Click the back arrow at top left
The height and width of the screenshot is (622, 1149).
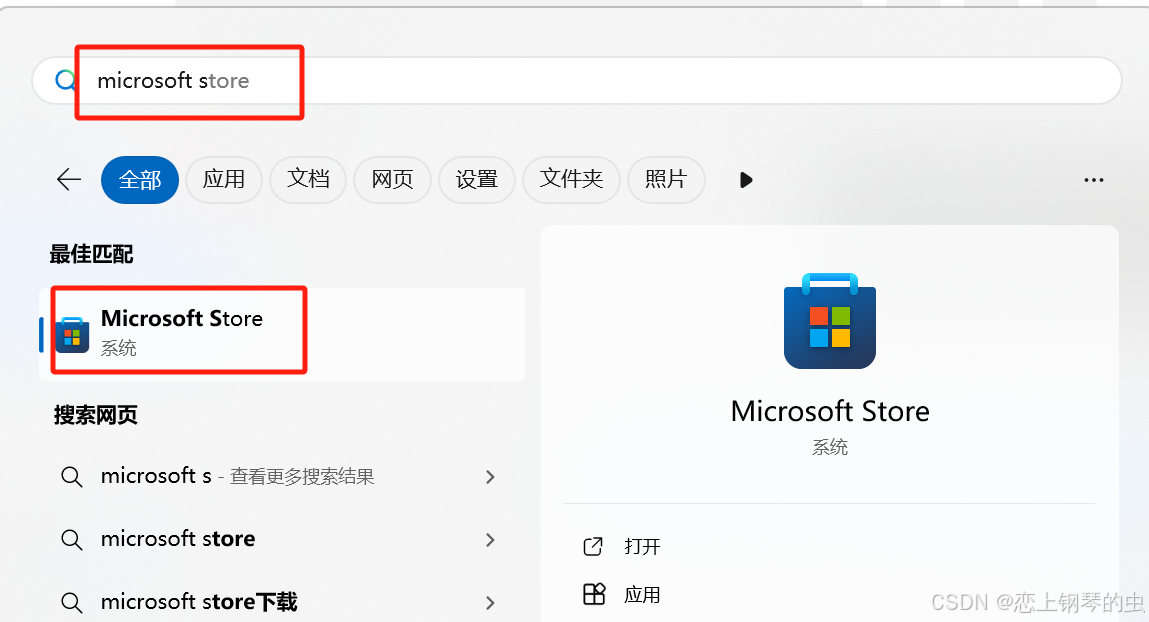(x=67, y=180)
